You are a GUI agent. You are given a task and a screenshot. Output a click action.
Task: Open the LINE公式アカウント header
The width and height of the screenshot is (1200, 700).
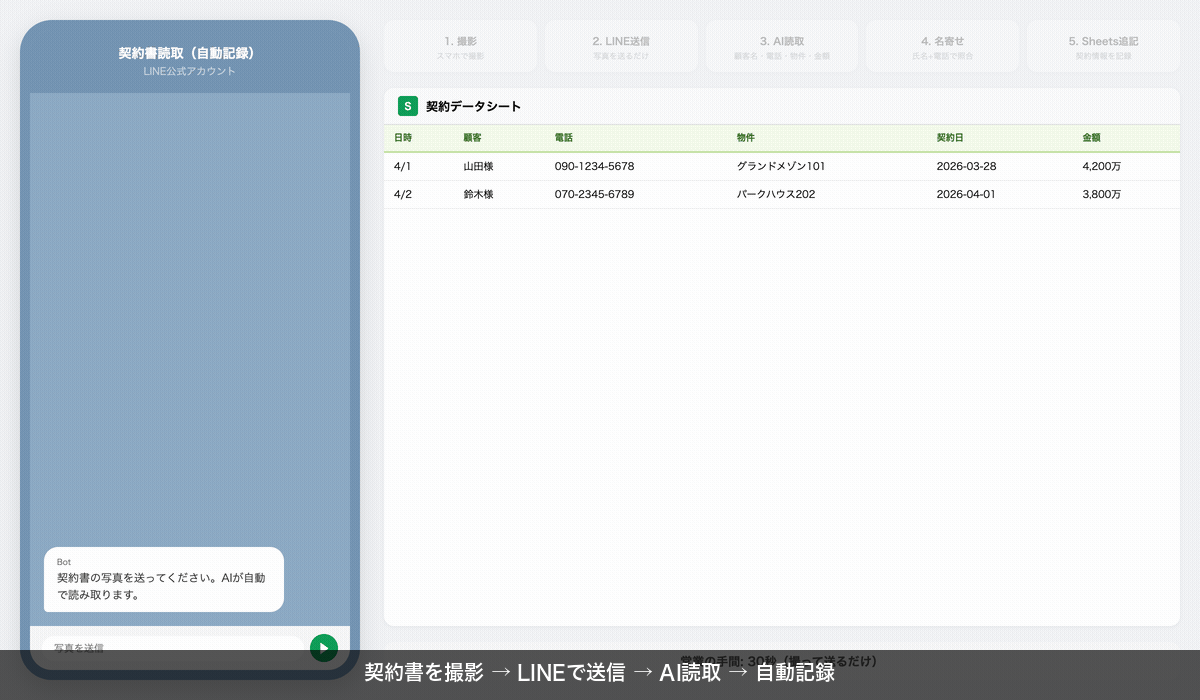click(189, 71)
